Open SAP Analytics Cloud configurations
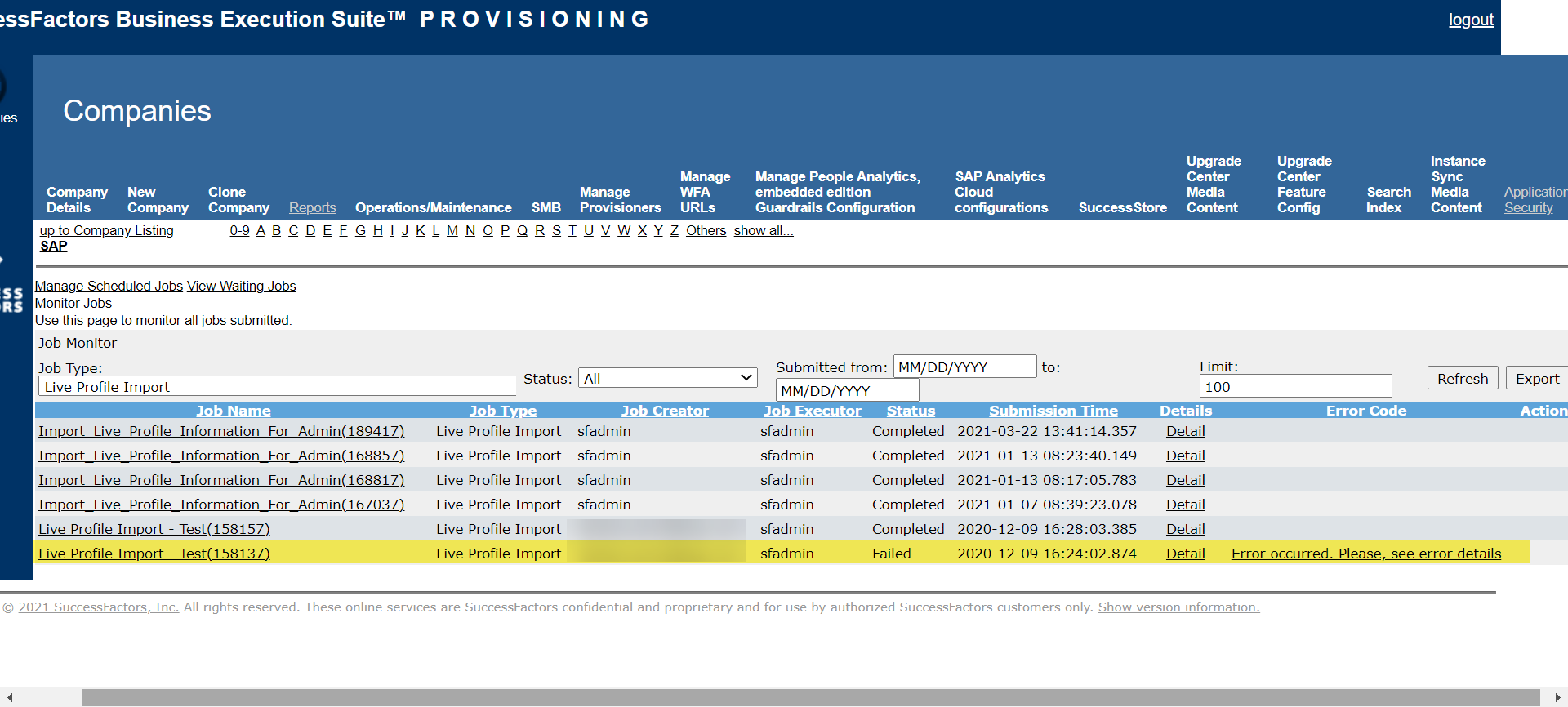The image size is (1568, 707). click(x=1001, y=192)
